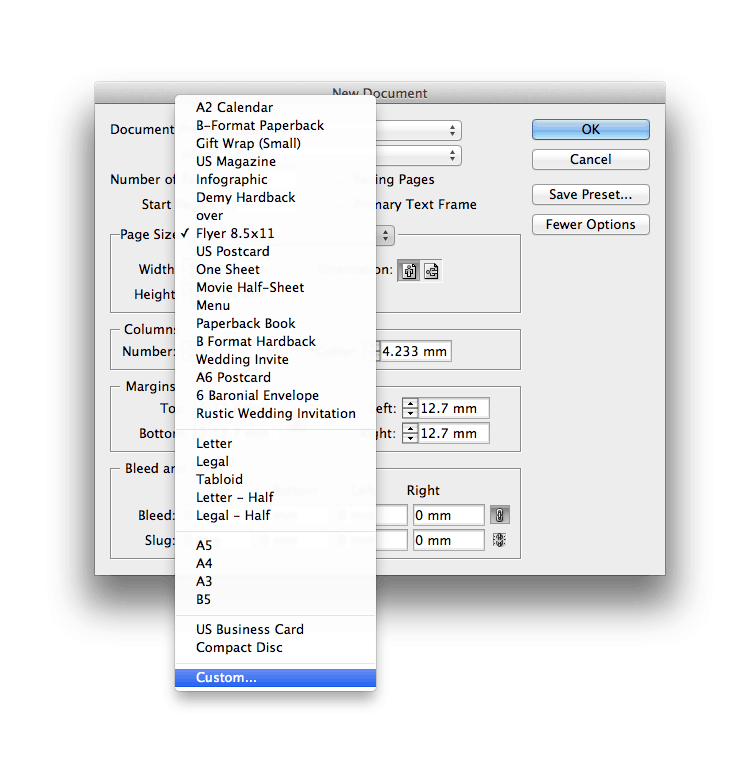The image size is (750, 760).
Task: Click the Left margin 12.7 mm field
Action: 453,408
